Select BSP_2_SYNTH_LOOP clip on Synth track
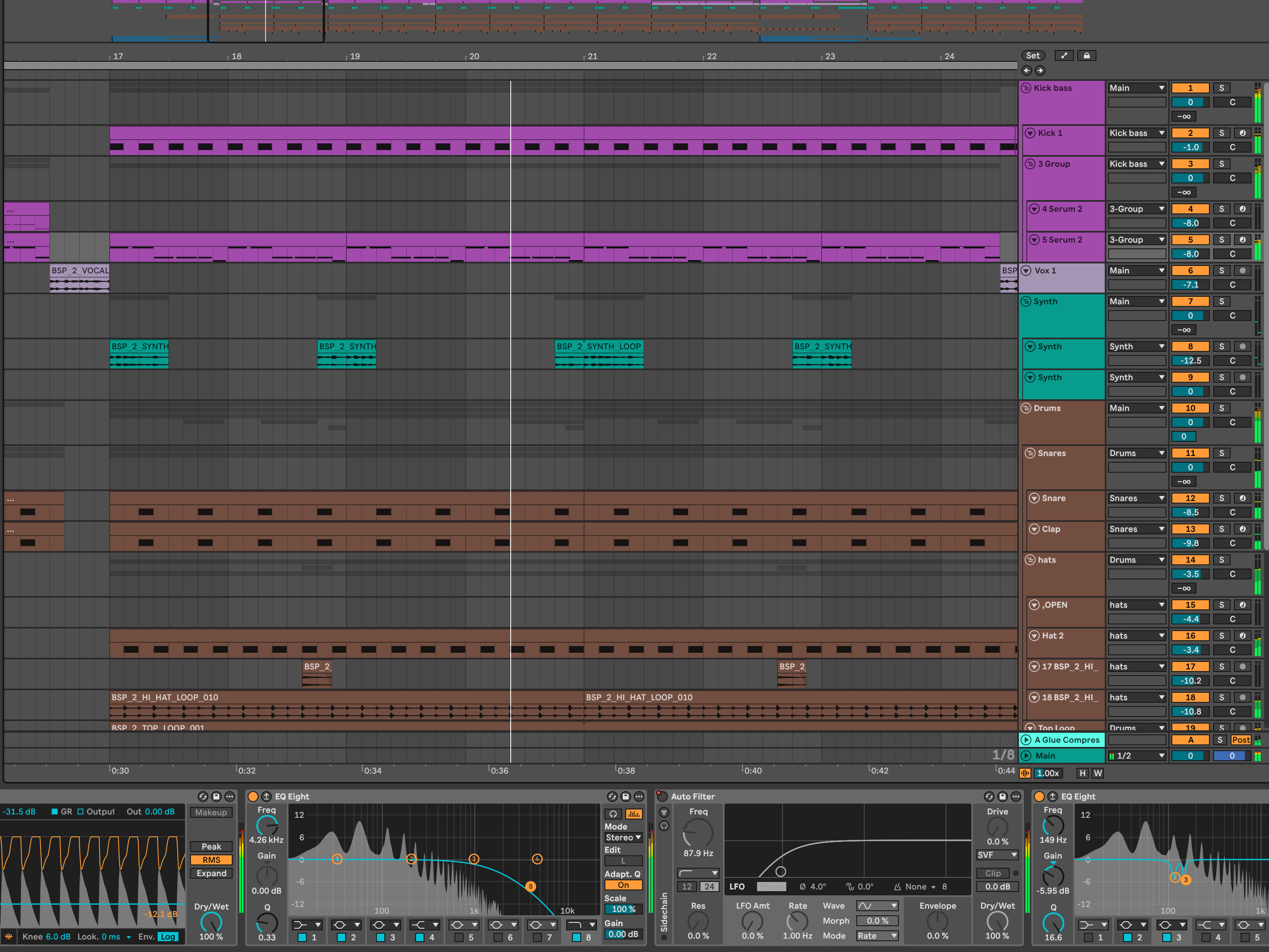 pos(599,354)
